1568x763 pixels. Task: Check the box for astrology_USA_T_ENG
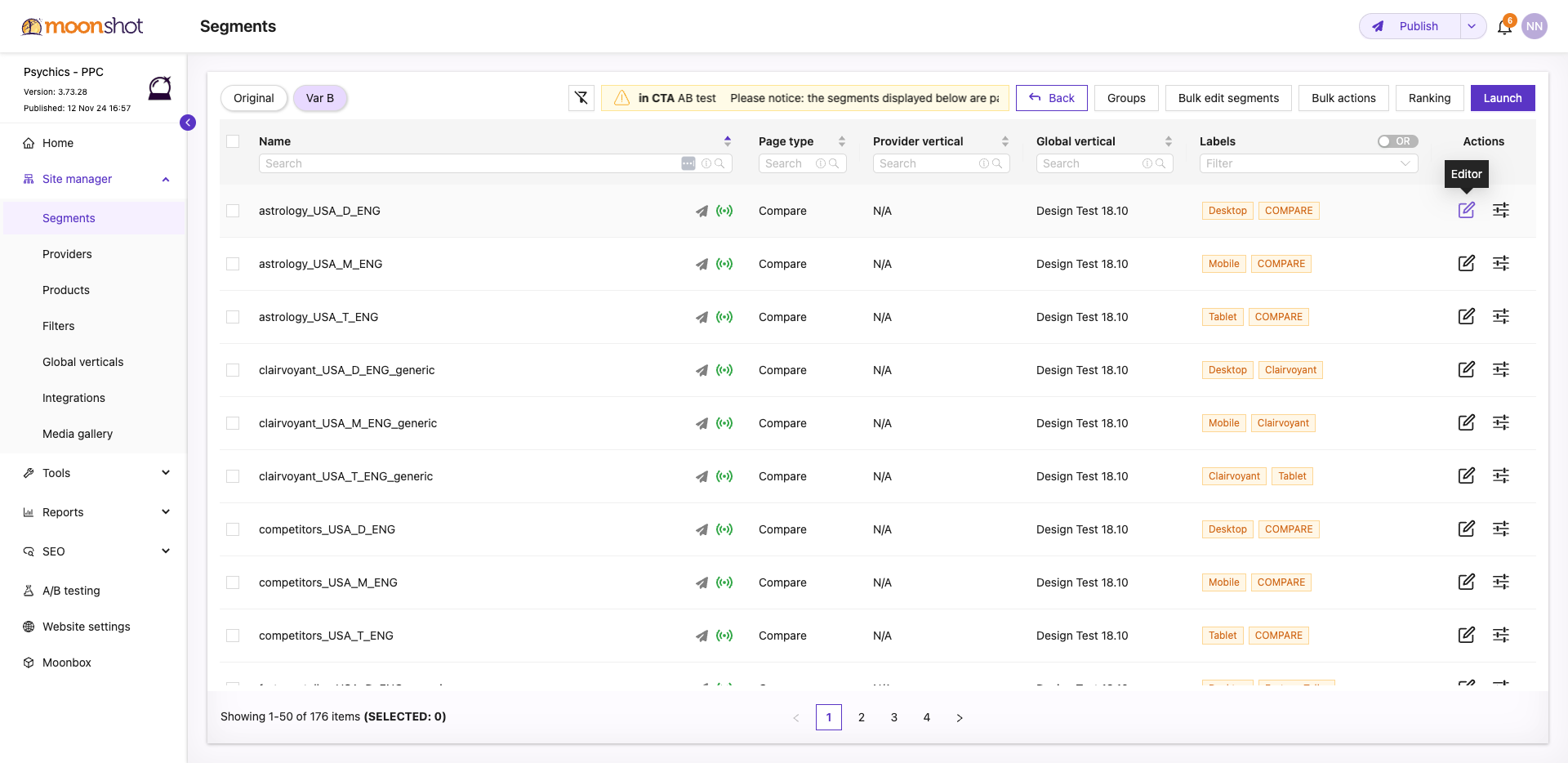[x=233, y=317]
